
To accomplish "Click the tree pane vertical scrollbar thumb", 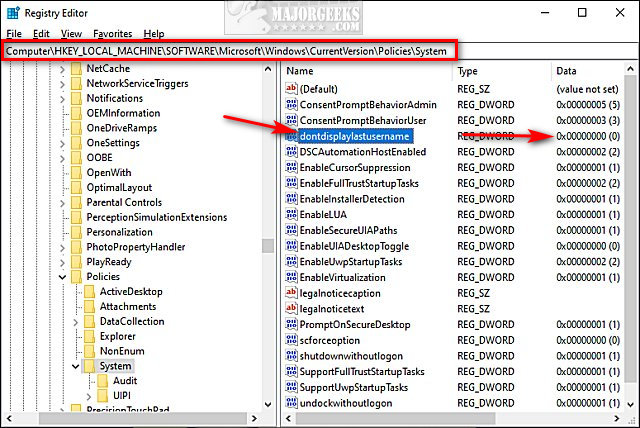I will pos(268,246).
